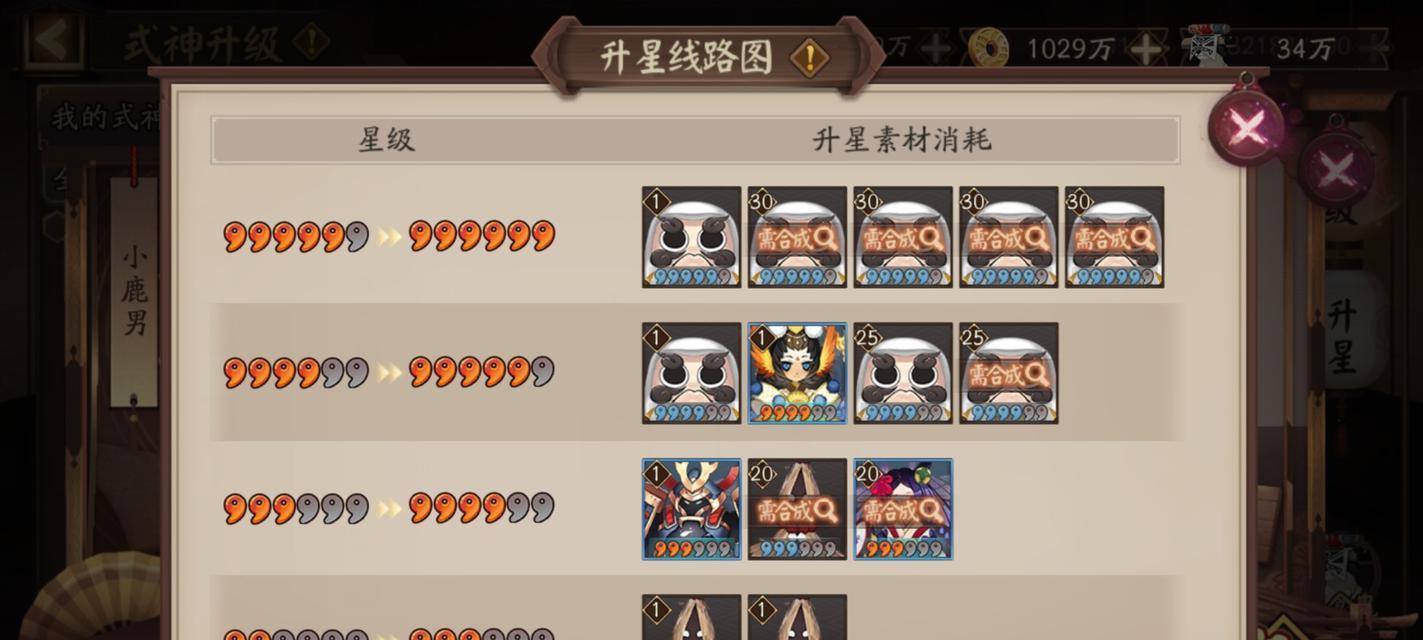Click the level 25 daruma without 需合成 label
This screenshot has width=1423, height=640.
point(904,373)
